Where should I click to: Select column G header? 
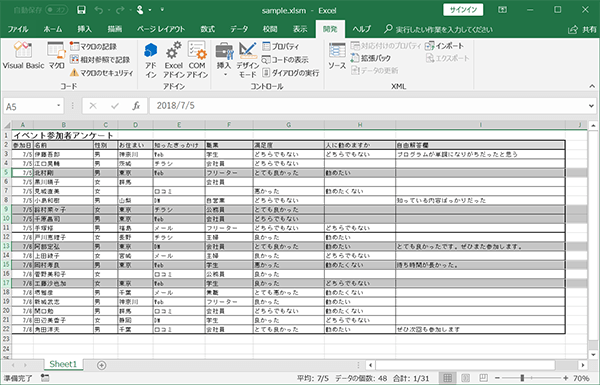click(x=289, y=125)
